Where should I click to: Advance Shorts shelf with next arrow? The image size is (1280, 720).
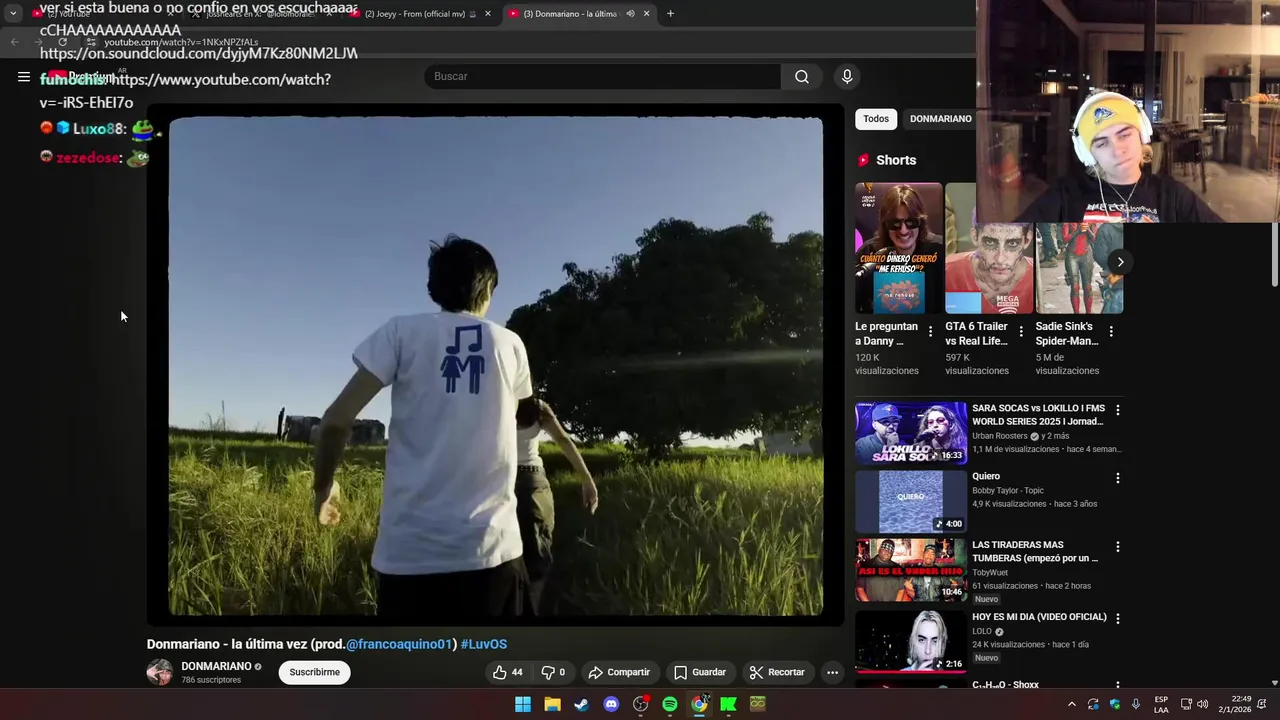pyautogui.click(x=1120, y=262)
